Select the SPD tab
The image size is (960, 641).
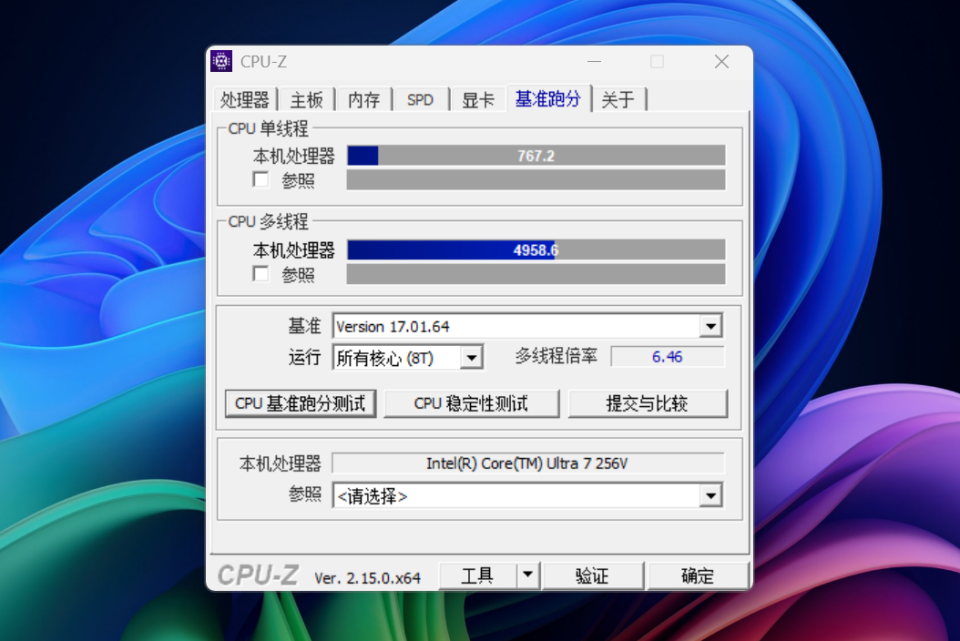tap(420, 100)
